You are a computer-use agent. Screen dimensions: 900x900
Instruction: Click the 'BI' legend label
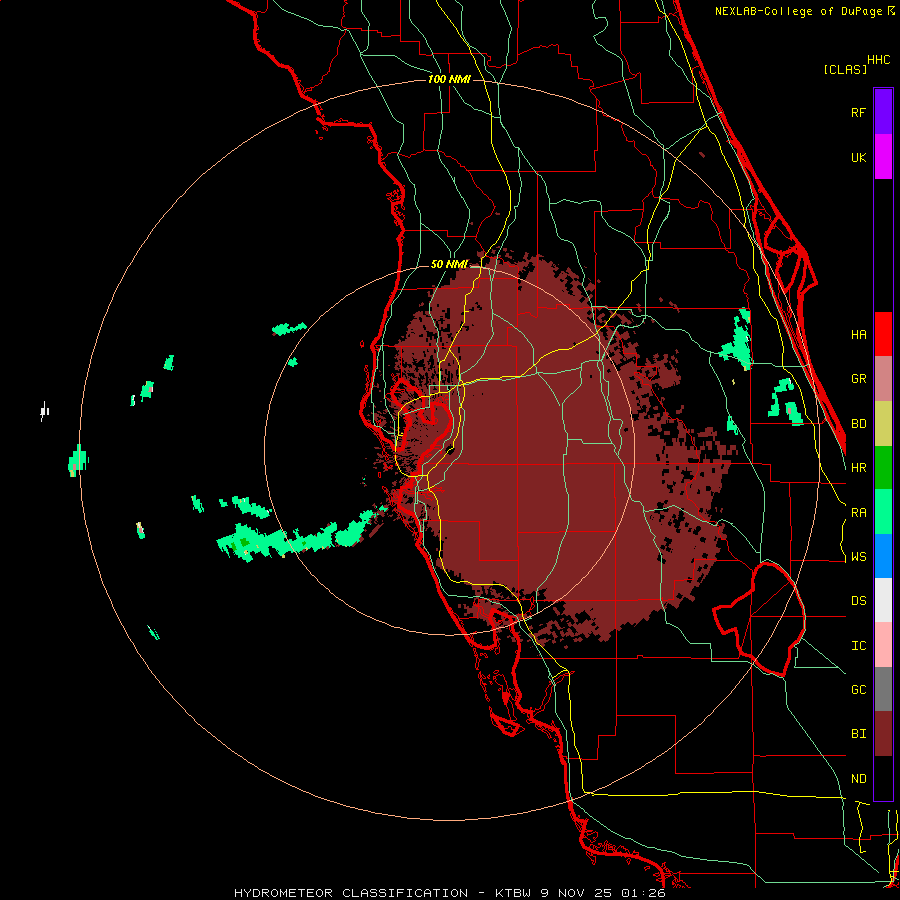(858, 734)
